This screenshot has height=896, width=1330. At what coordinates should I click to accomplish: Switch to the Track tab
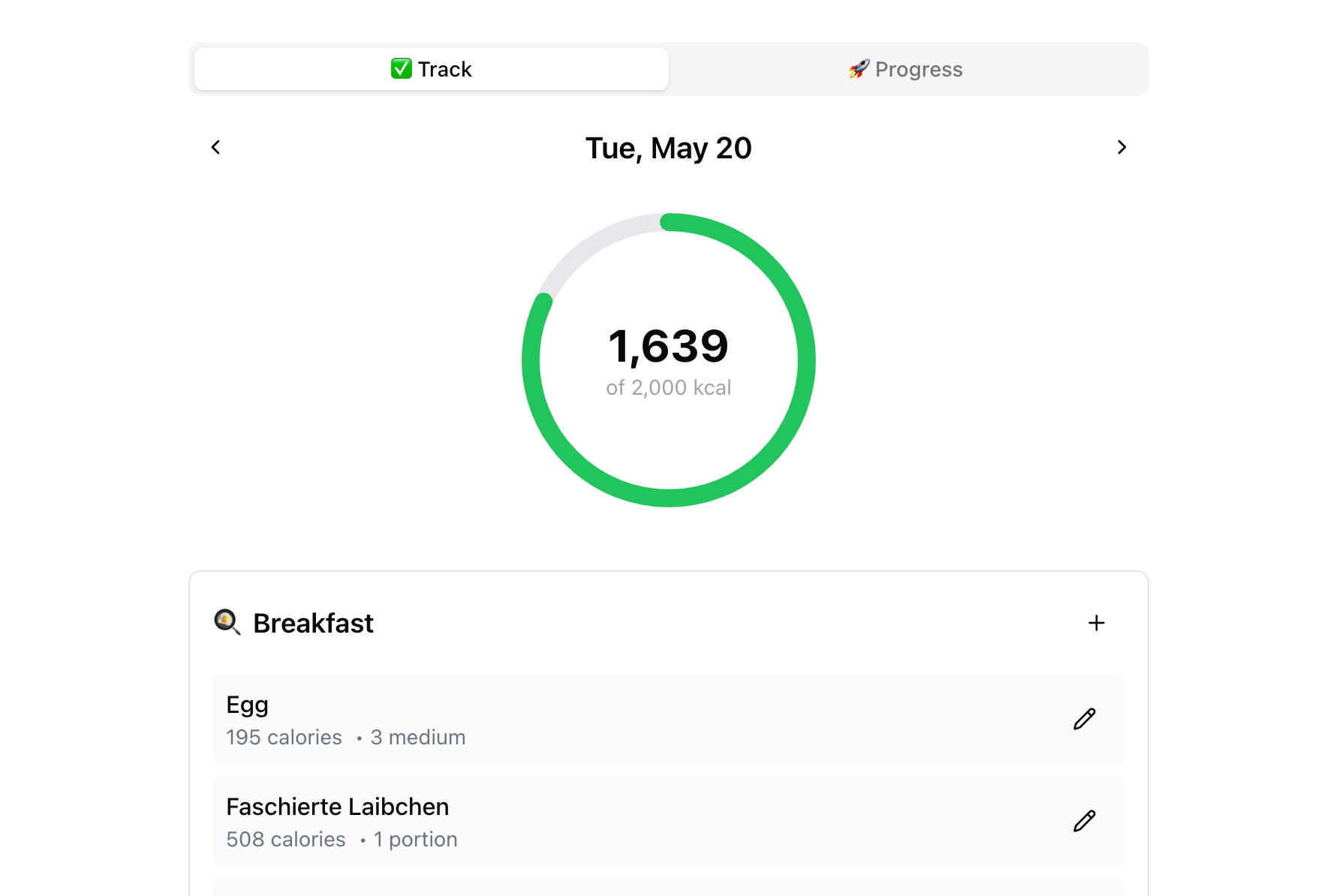click(x=432, y=69)
